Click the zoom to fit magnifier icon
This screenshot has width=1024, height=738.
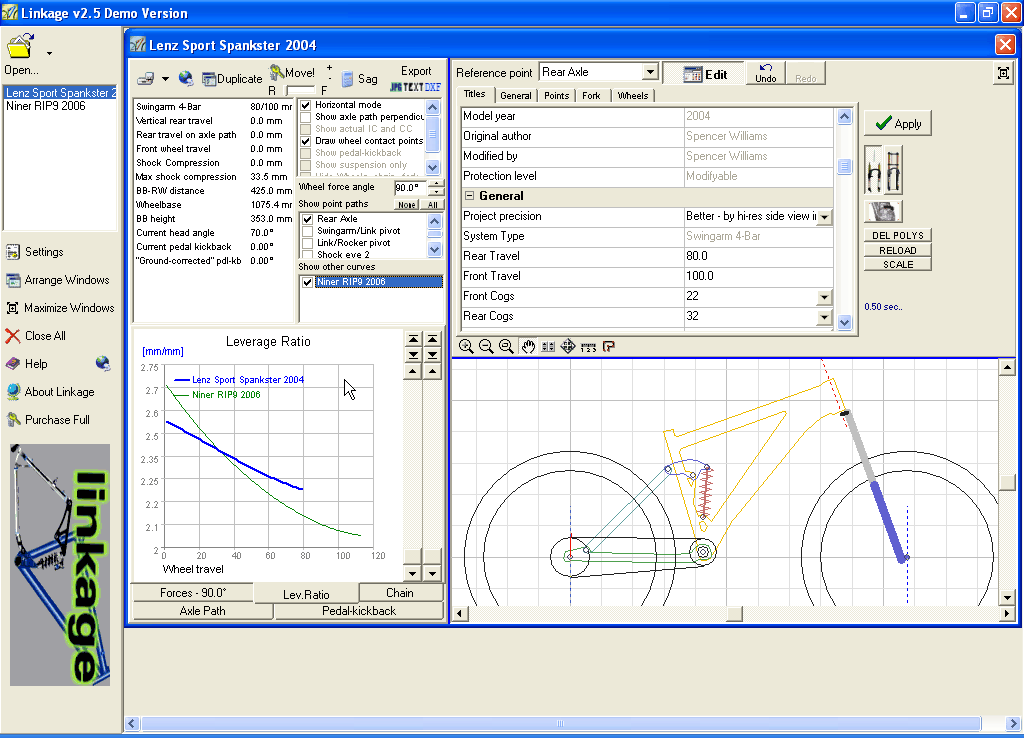pos(506,346)
